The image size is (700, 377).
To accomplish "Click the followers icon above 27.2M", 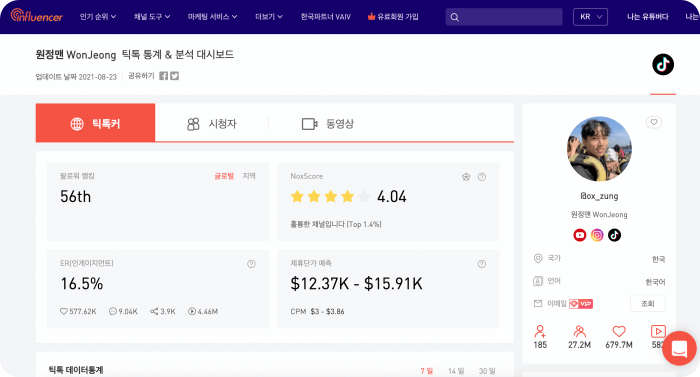I will (x=579, y=331).
